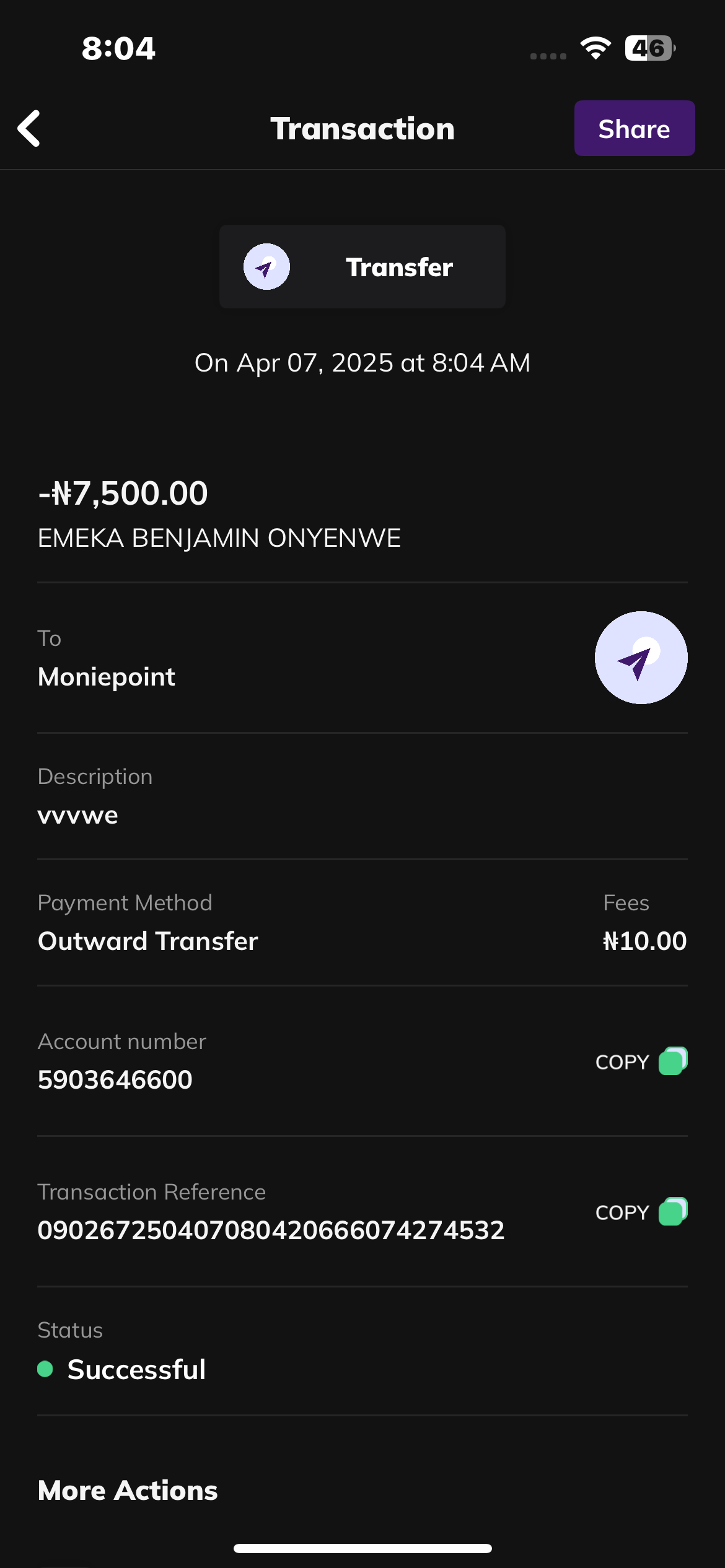Tap the battery indicator icon

649,48
